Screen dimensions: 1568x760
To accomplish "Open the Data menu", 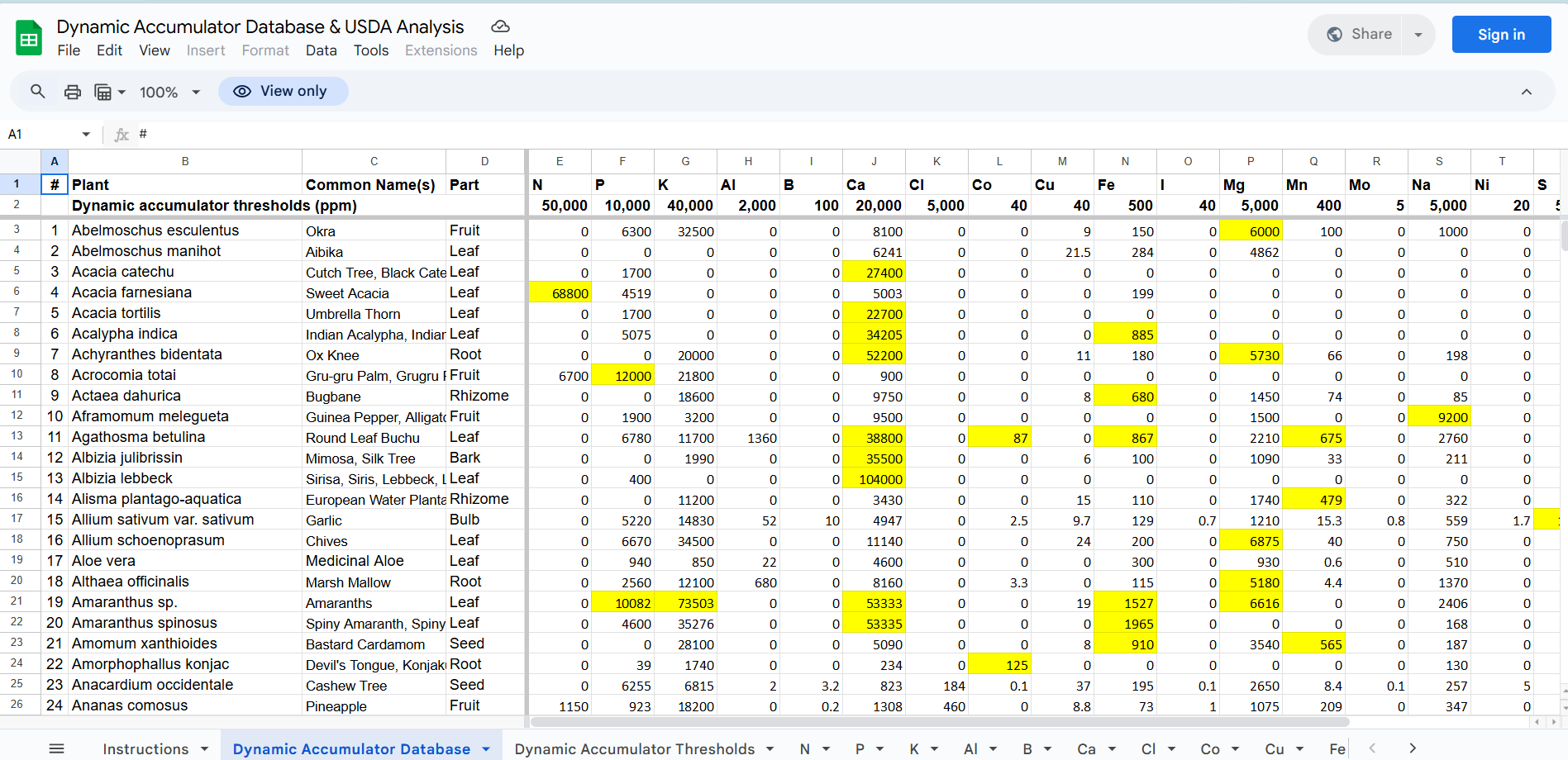I will pos(321,50).
